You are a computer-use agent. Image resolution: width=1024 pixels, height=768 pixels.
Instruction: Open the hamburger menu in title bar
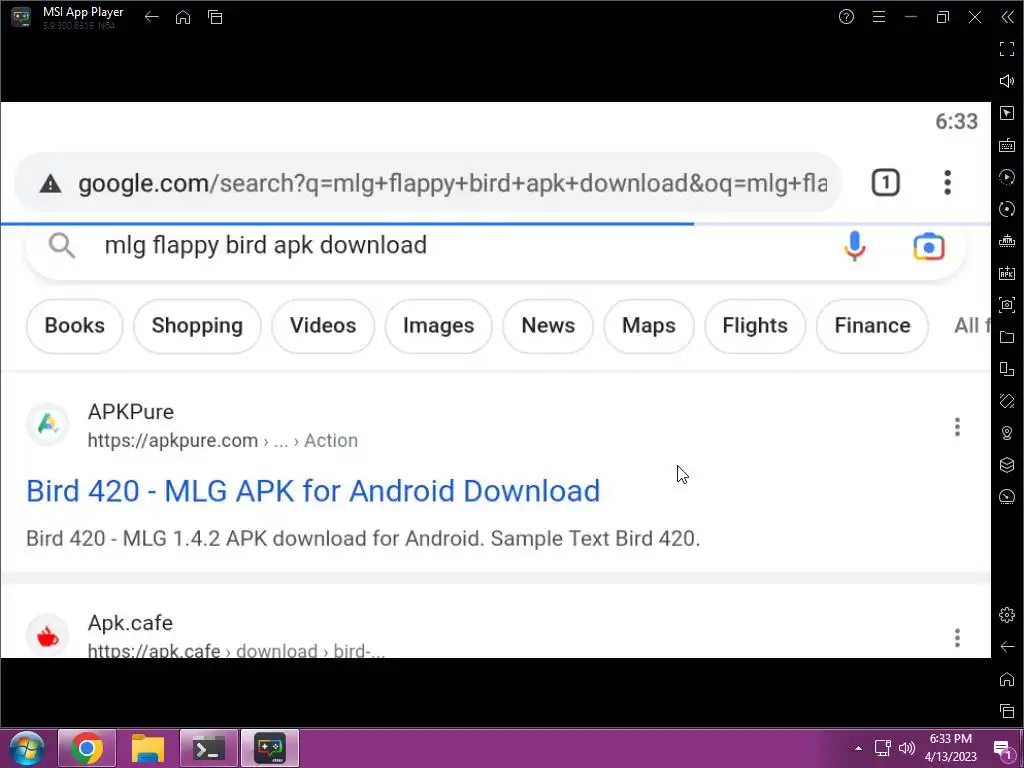[x=878, y=17]
